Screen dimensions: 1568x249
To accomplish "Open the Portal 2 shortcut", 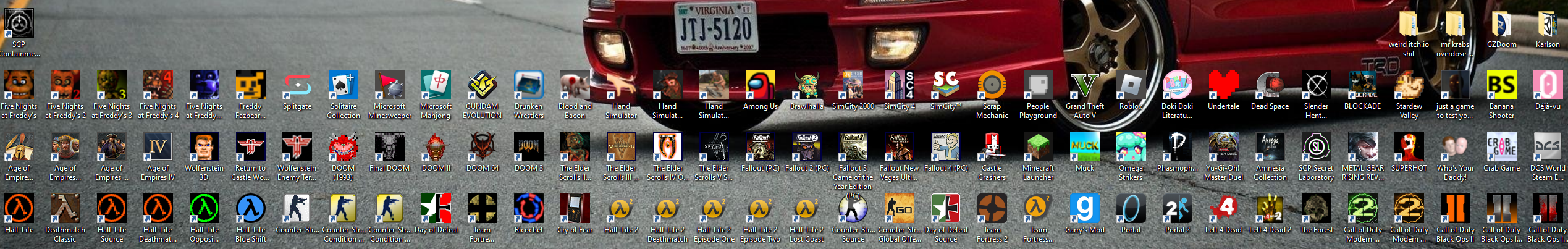I will tap(1177, 209).
